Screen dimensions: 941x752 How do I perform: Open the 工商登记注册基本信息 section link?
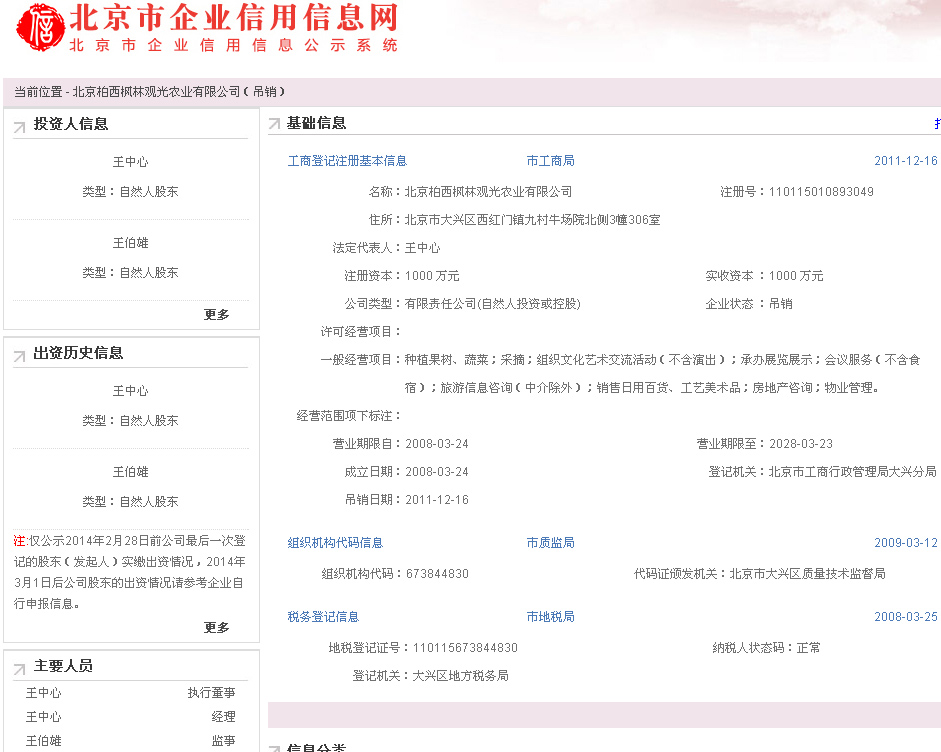click(347, 161)
